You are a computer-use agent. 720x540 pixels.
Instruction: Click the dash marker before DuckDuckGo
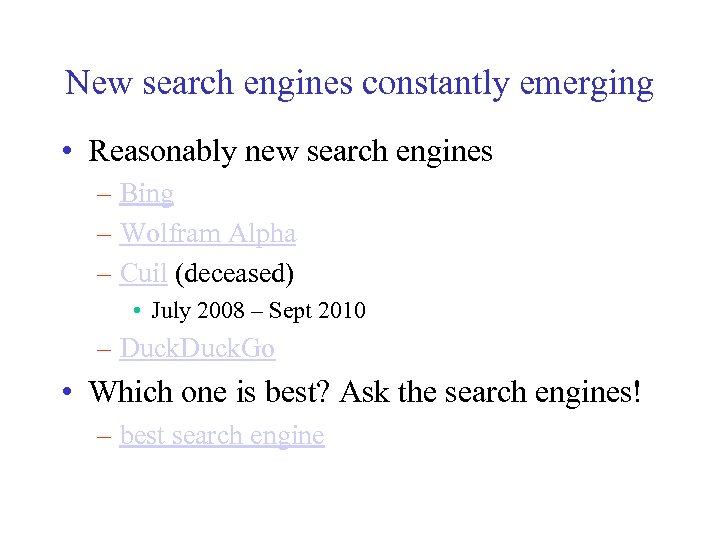pos(105,349)
